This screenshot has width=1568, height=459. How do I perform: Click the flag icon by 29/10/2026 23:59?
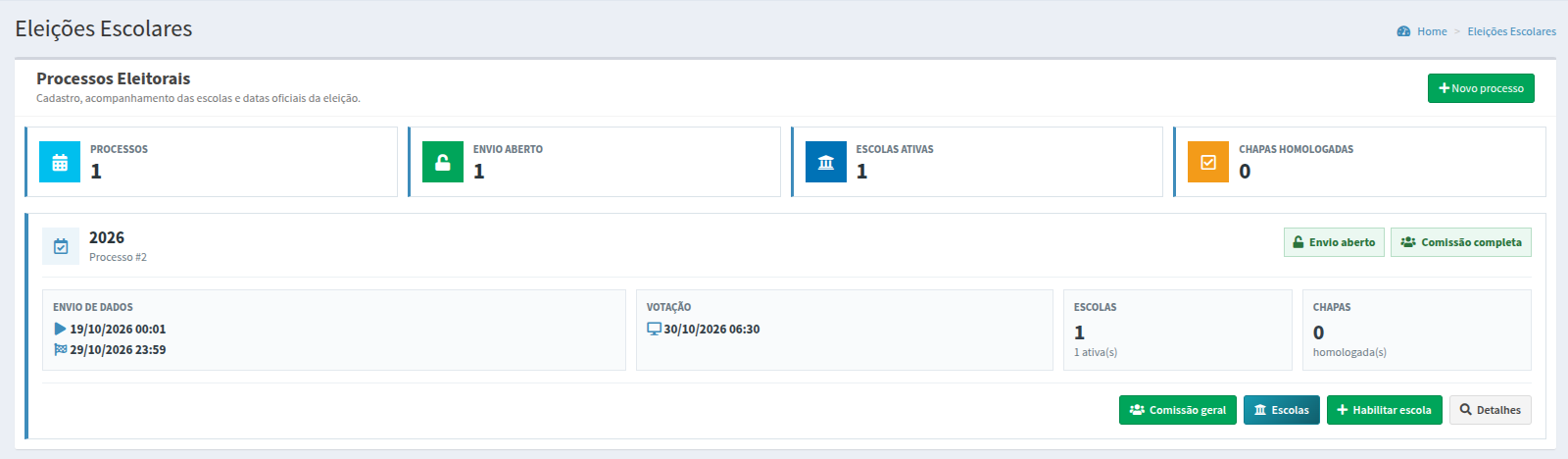click(x=61, y=349)
